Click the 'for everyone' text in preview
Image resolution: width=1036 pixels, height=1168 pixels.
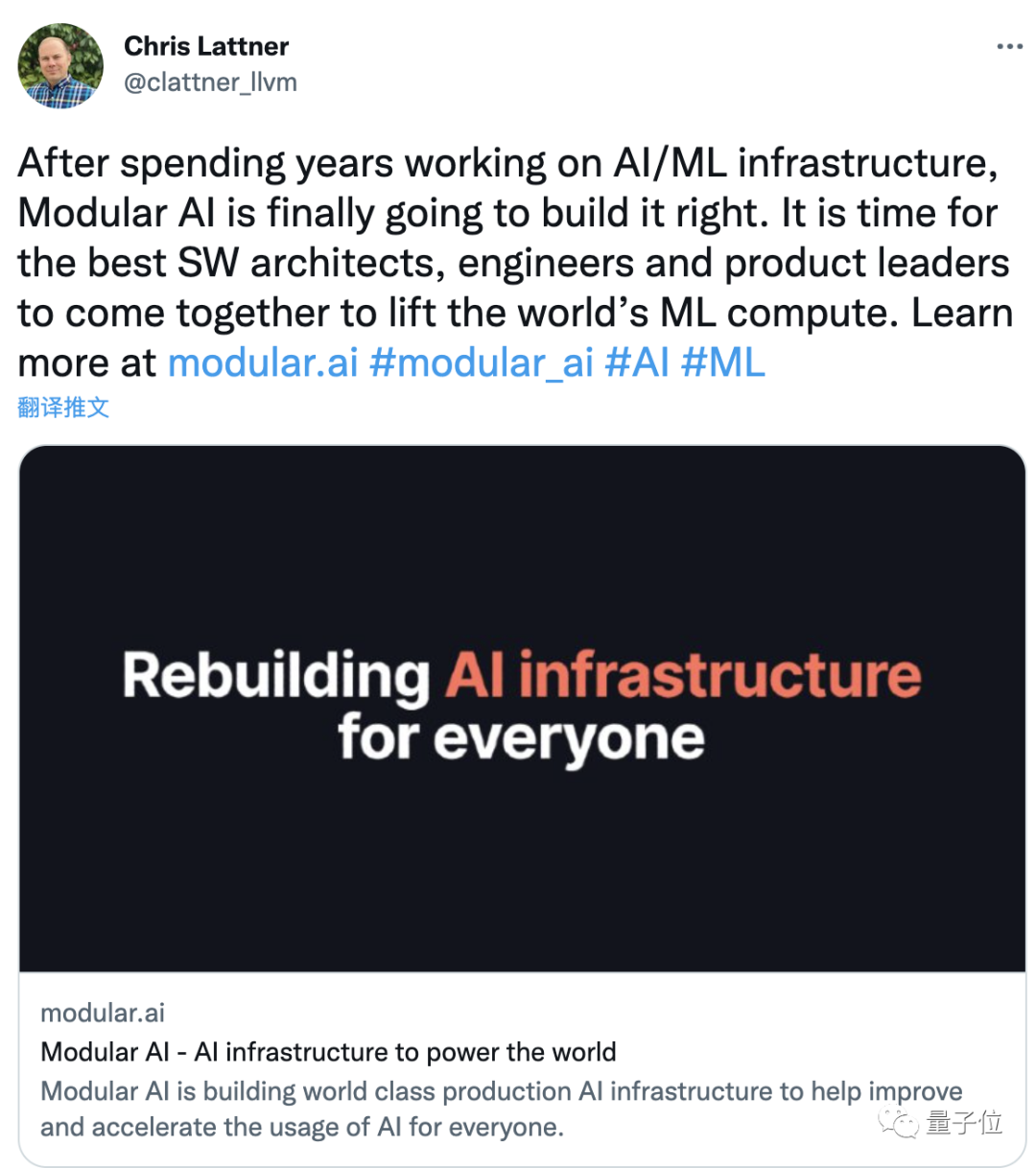521,738
